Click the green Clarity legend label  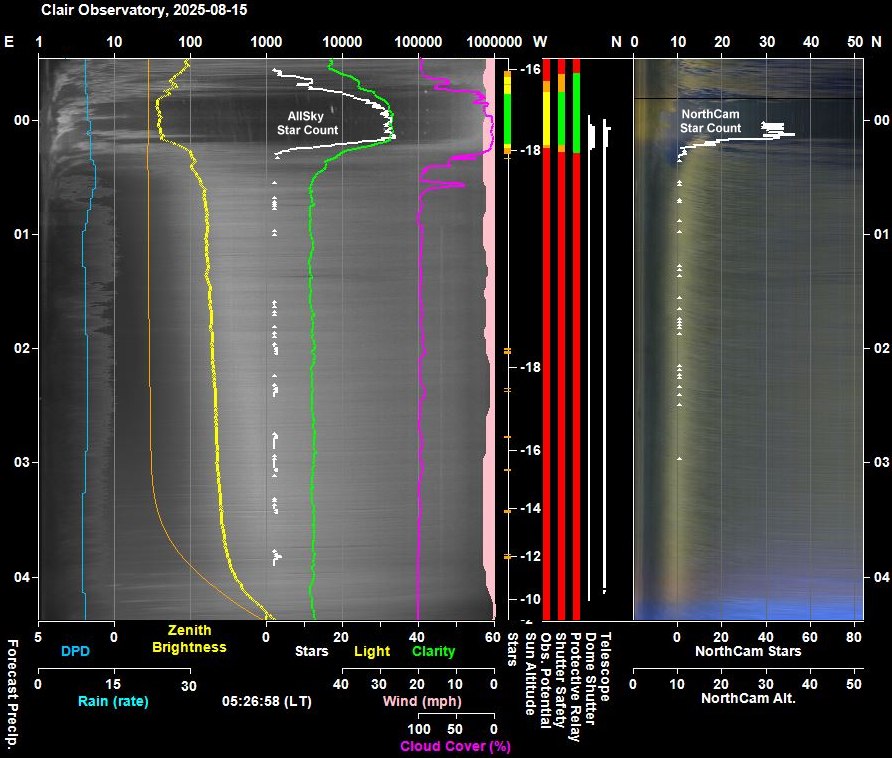(433, 651)
